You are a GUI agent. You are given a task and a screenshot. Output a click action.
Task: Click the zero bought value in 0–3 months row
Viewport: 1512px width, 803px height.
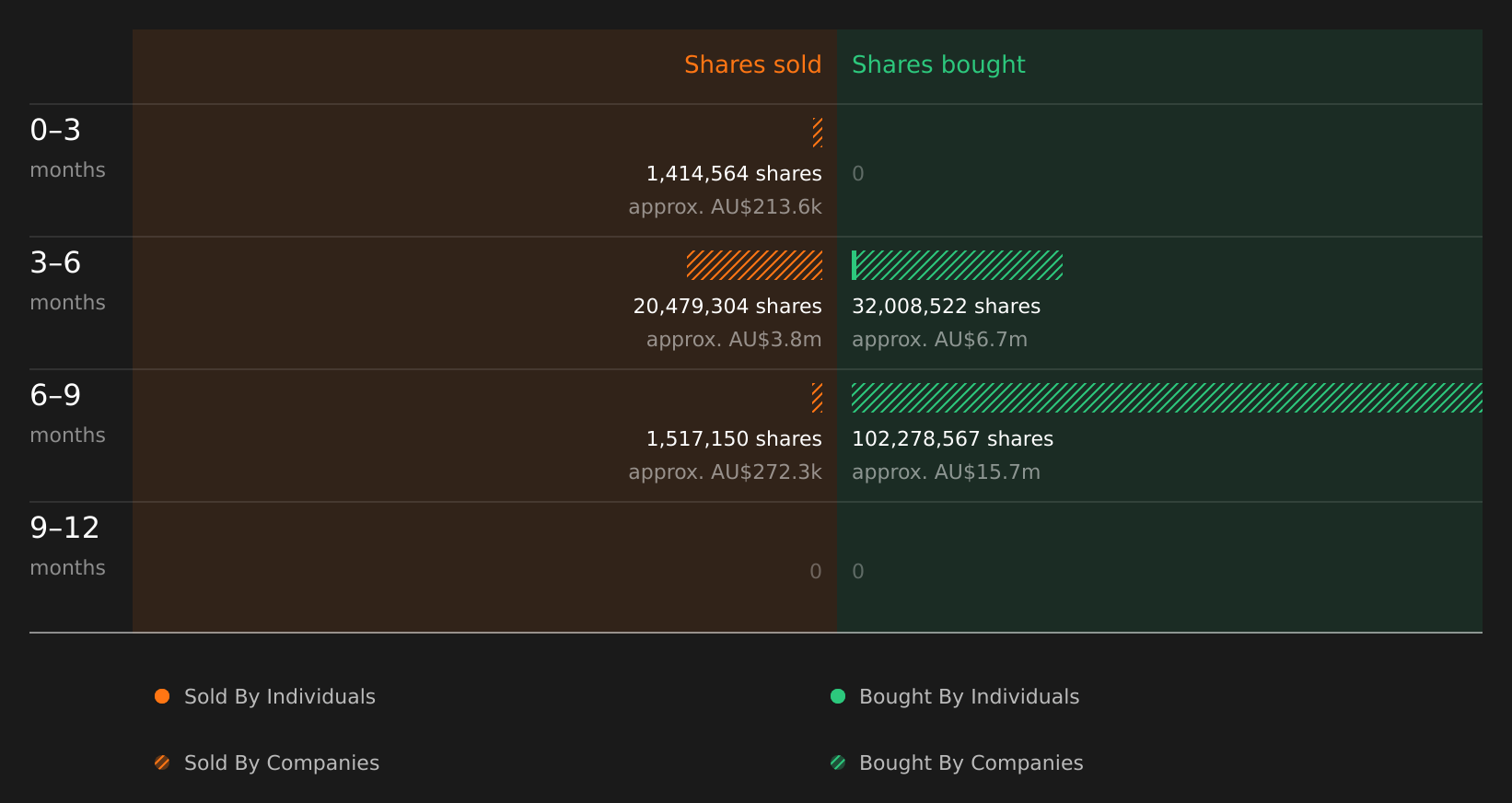pos(858,174)
